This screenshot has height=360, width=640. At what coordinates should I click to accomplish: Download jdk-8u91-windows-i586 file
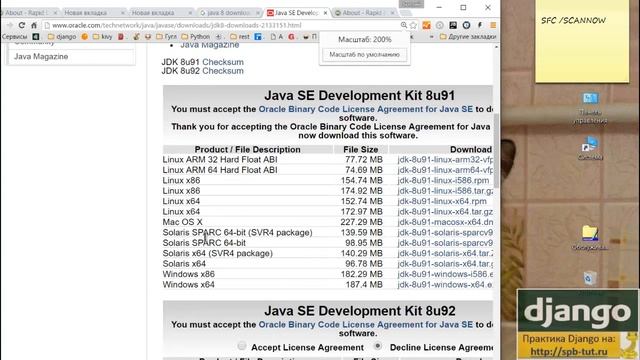(445, 274)
